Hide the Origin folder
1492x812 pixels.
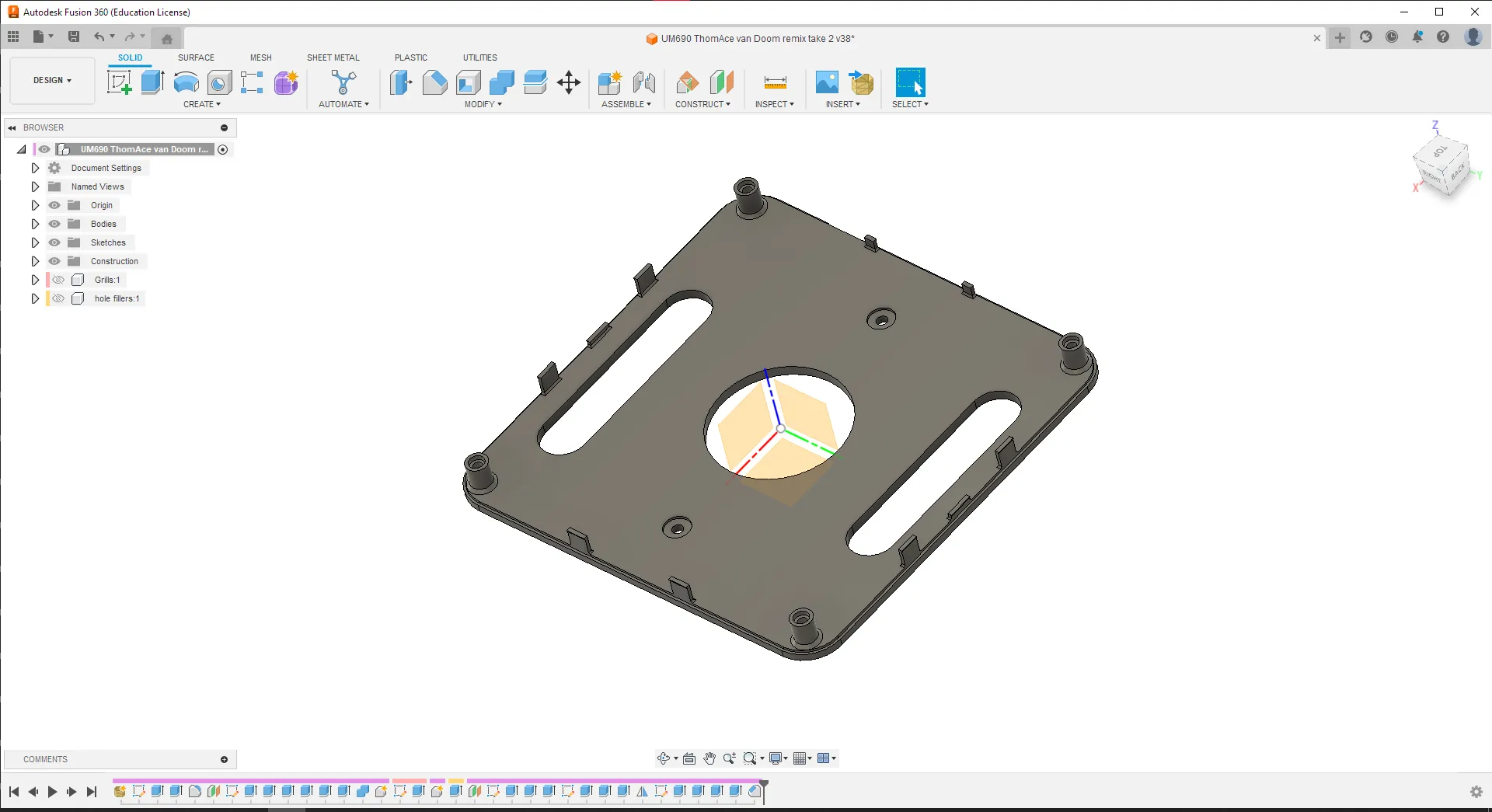coord(54,205)
